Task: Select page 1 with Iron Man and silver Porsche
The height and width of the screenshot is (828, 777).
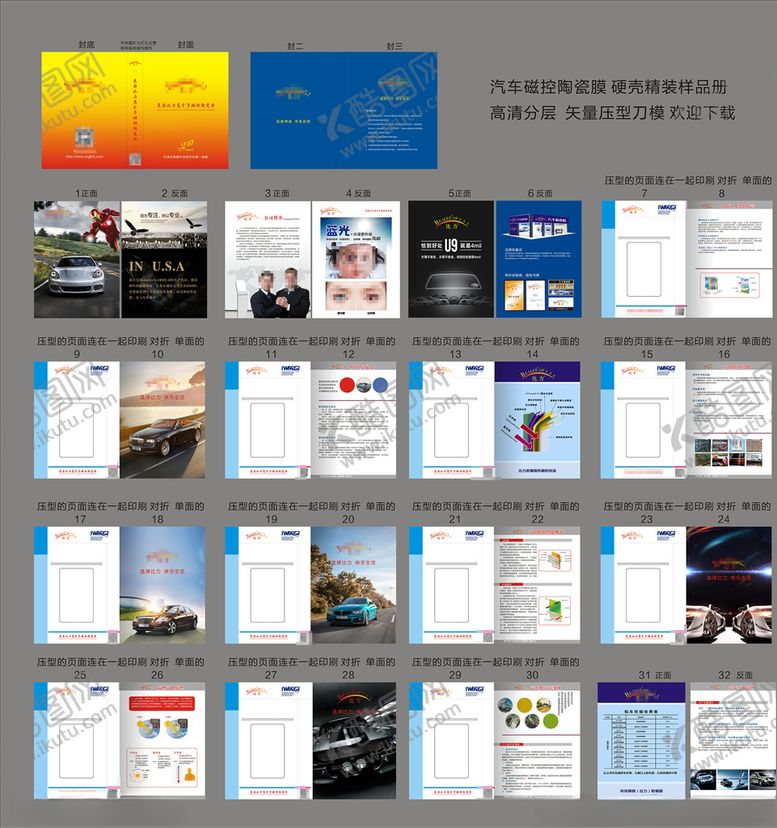Action: point(77,259)
